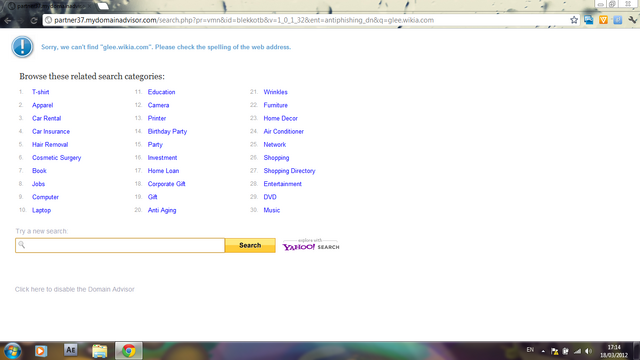640x360 pixels.
Task: Click the Party link, item 15
Action: pos(155,144)
